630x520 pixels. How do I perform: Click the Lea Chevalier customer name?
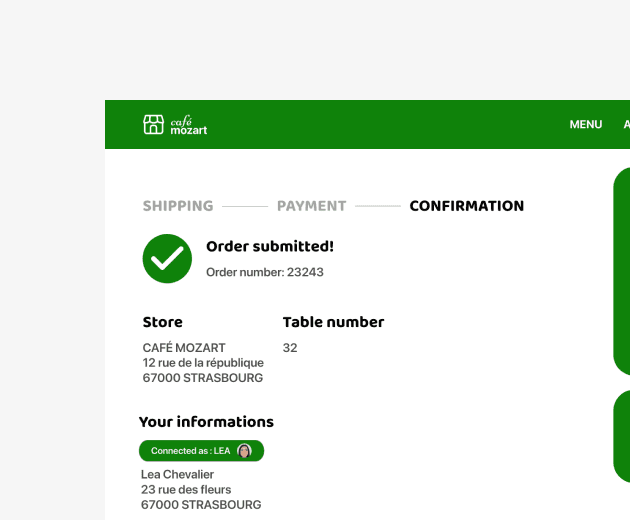(x=177, y=475)
